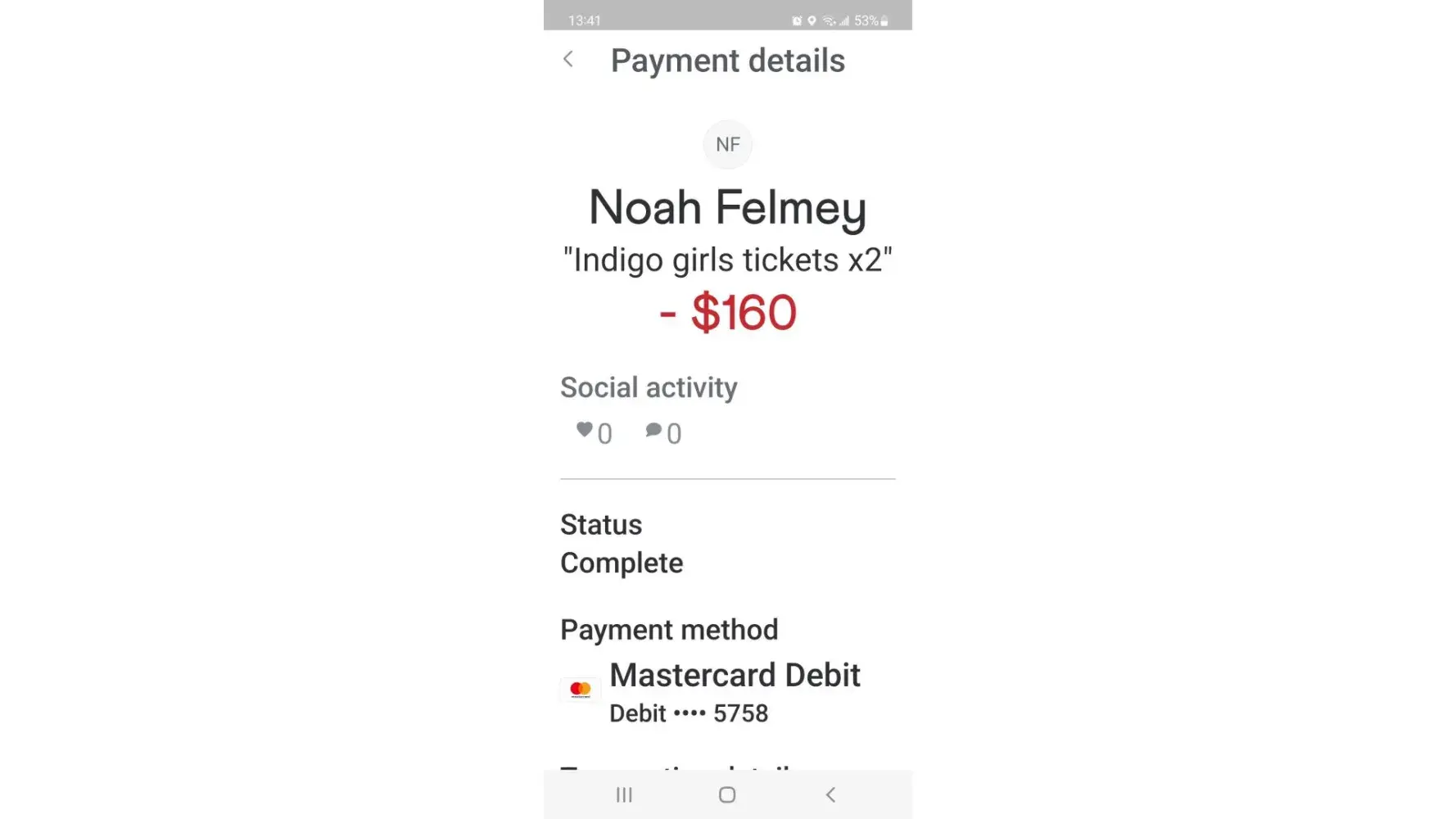Image resolution: width=1456 pixels, height=819 pixels.
Task: Tap the Mastercard logo icon
Action: (581, 690)
